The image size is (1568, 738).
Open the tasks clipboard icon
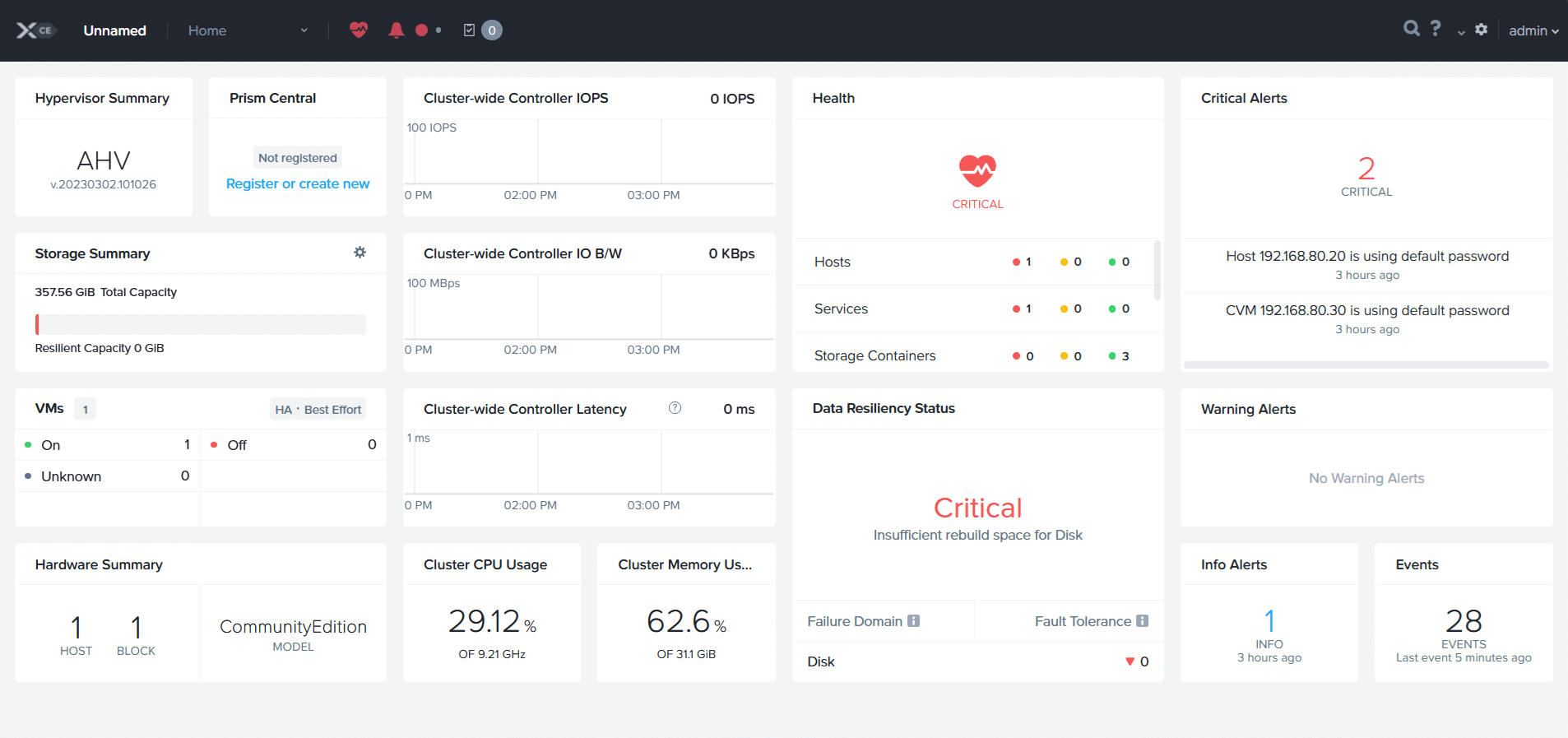(469, 30)
